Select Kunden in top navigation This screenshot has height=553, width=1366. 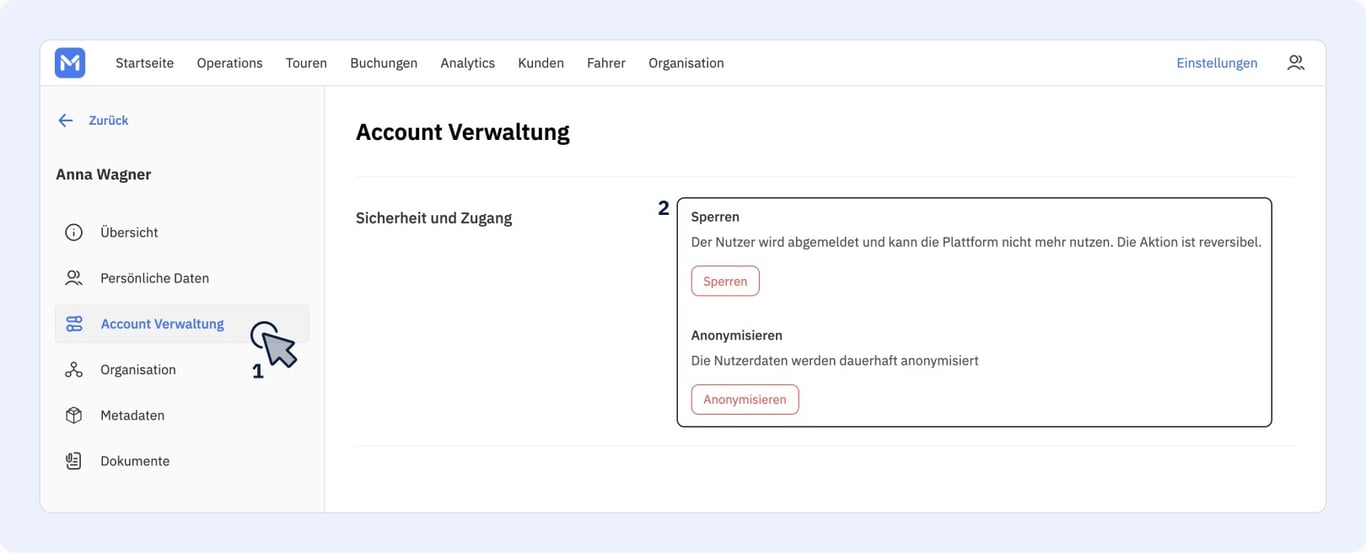tap(541, 63)
